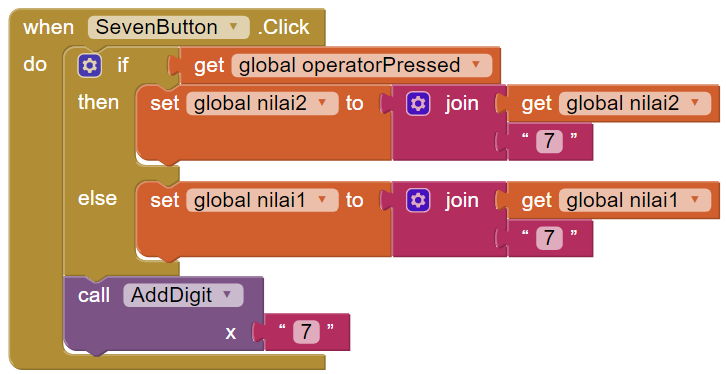This screenshot has width=726, height=374.
Task: Open the AddDigit procedure dropdown
Action: [x=227, y=295]
